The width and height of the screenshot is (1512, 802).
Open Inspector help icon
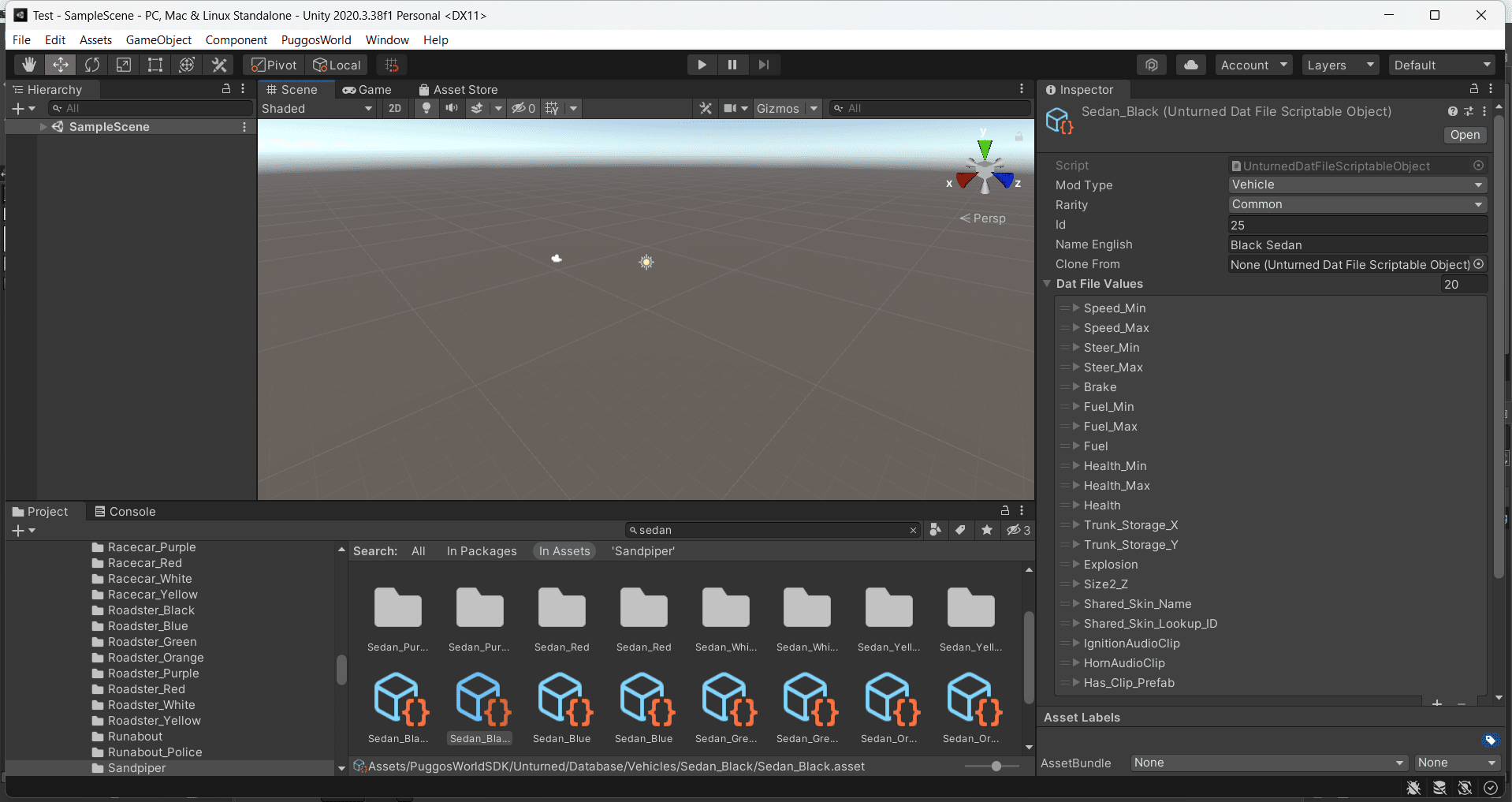[1453, 111]
